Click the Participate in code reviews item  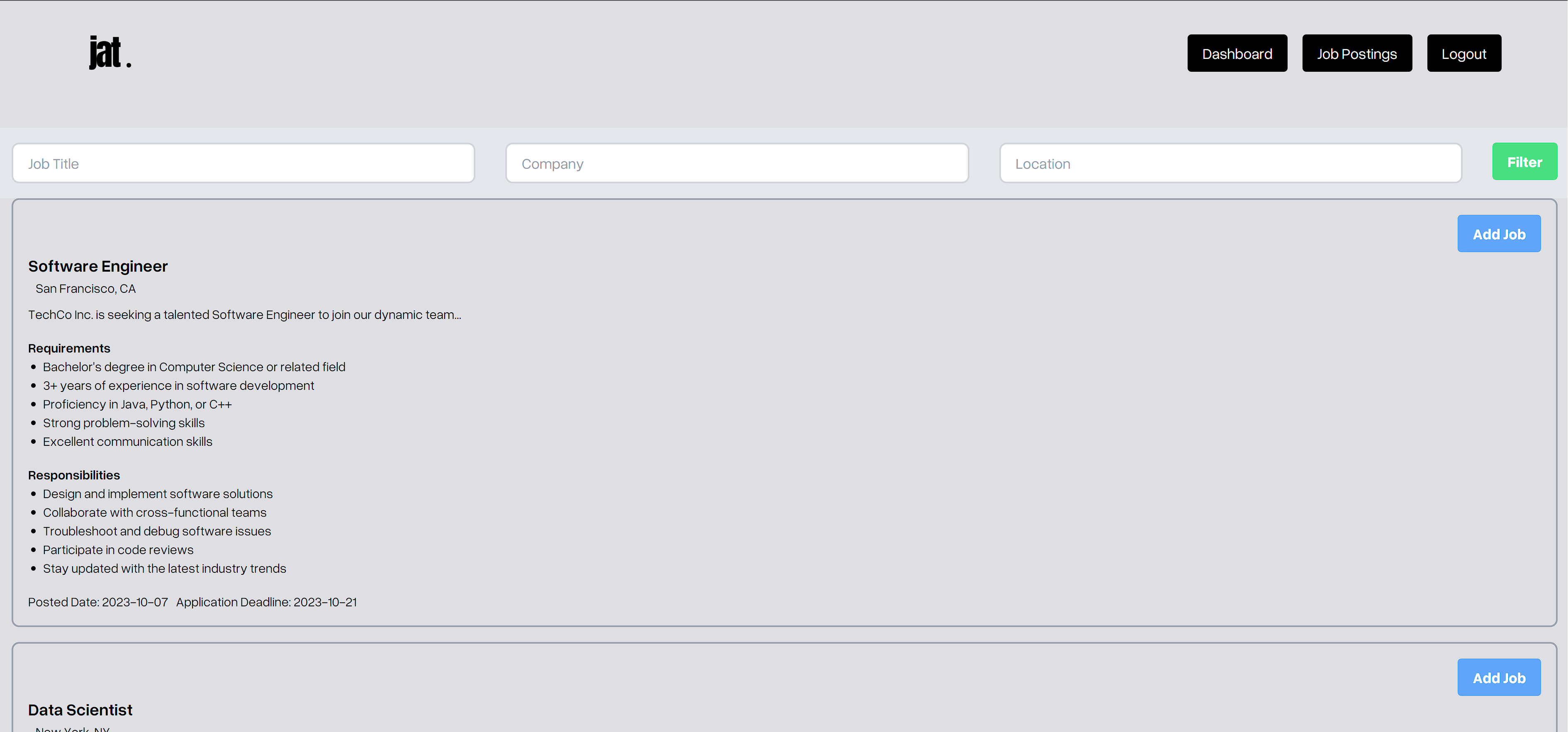(117, 550)
